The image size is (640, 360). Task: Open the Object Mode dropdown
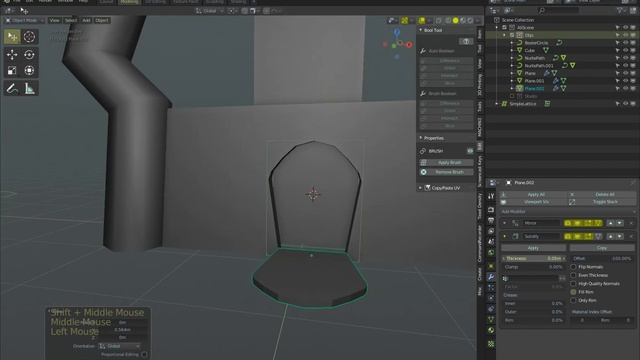tap(24, 20)
